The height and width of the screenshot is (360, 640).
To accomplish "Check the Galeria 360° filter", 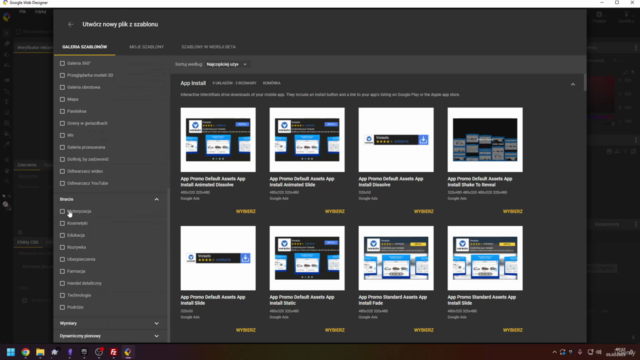I will (x=62, y=63).
